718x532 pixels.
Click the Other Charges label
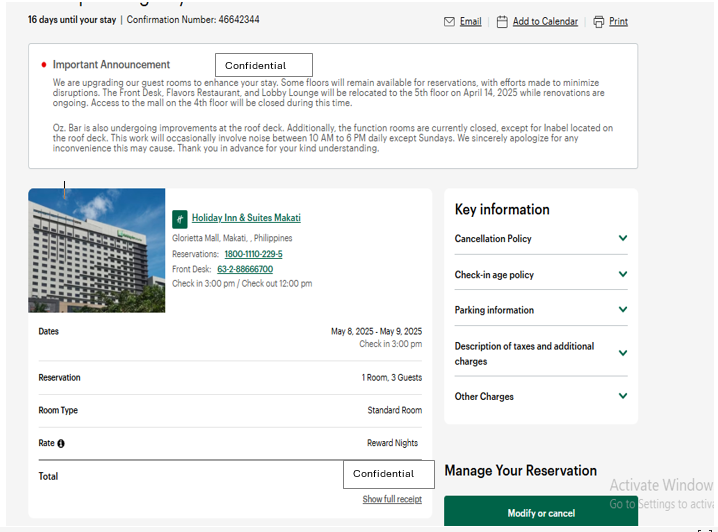coord(484,396)
